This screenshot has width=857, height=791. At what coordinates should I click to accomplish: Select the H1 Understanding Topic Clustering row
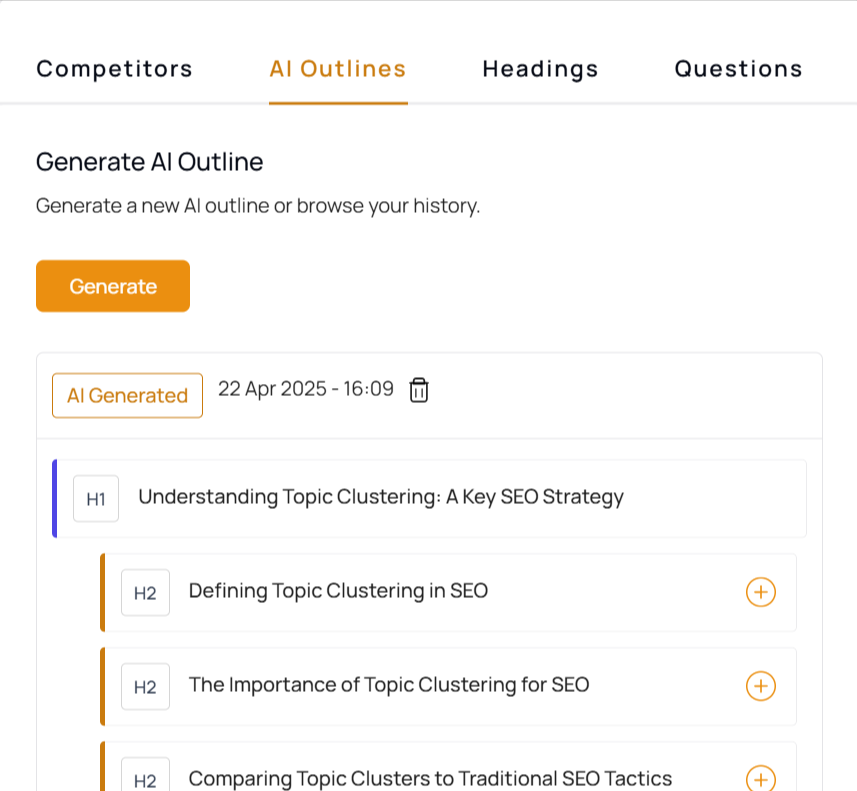click(429, 499)
